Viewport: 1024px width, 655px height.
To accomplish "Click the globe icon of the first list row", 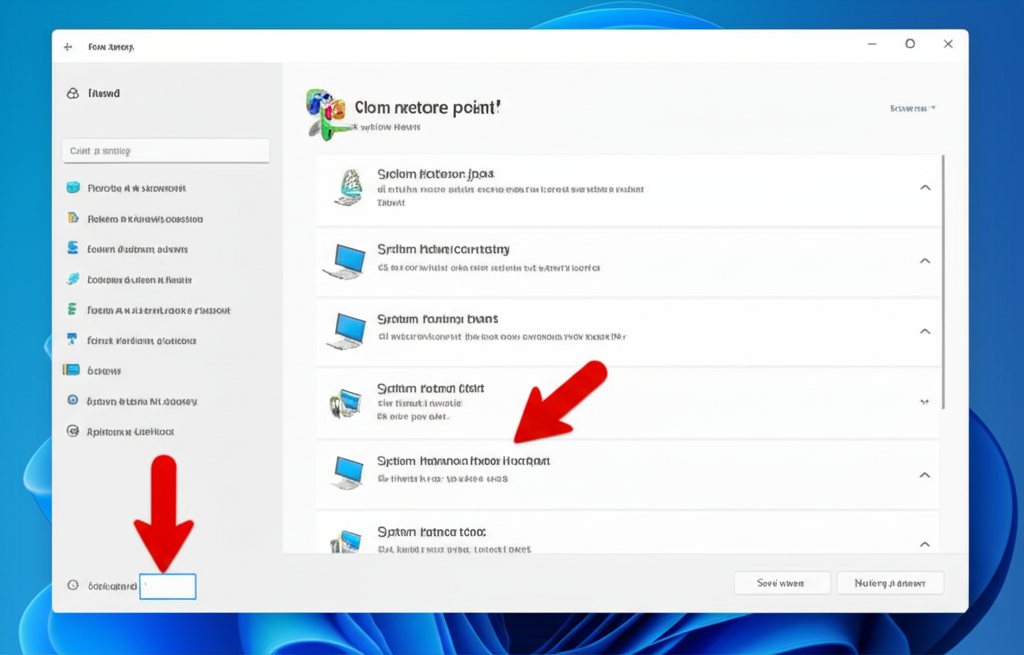I will click(348, 187).
